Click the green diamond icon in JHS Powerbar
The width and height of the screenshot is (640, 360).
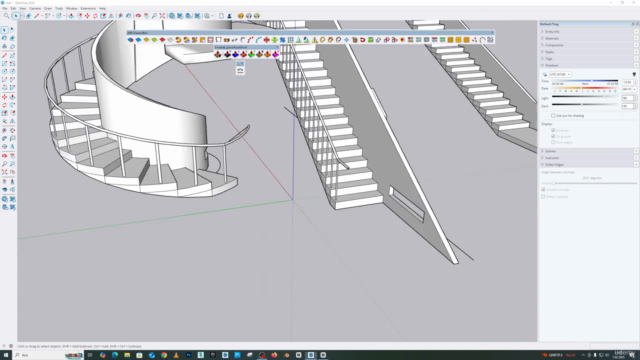tap(154, 40)
